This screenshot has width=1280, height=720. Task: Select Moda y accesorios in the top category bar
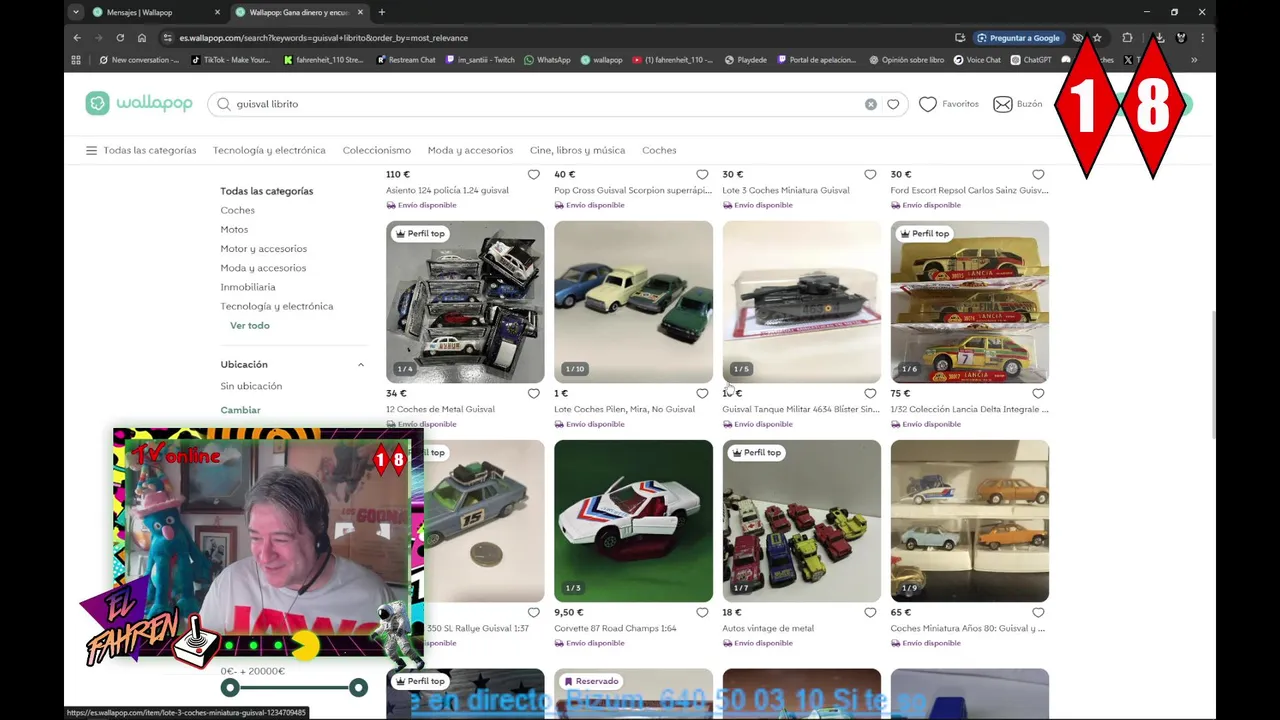pos(470,151)
